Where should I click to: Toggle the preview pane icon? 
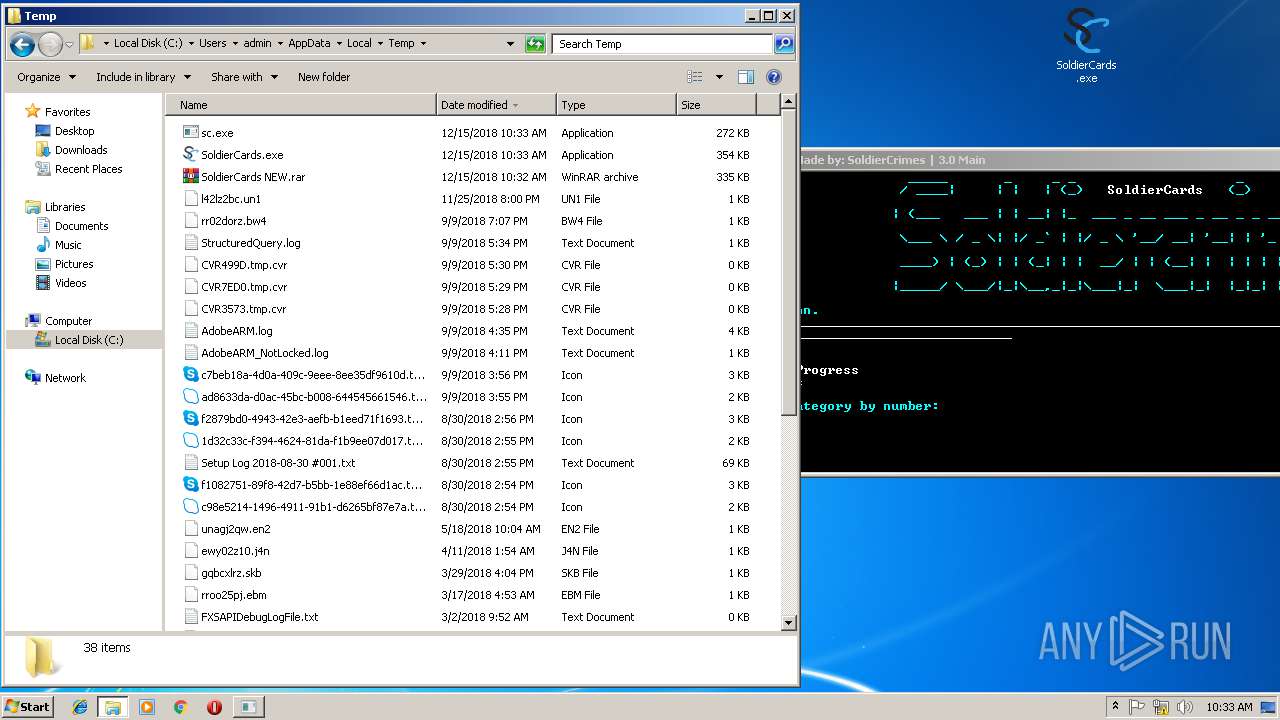(746, 77)
